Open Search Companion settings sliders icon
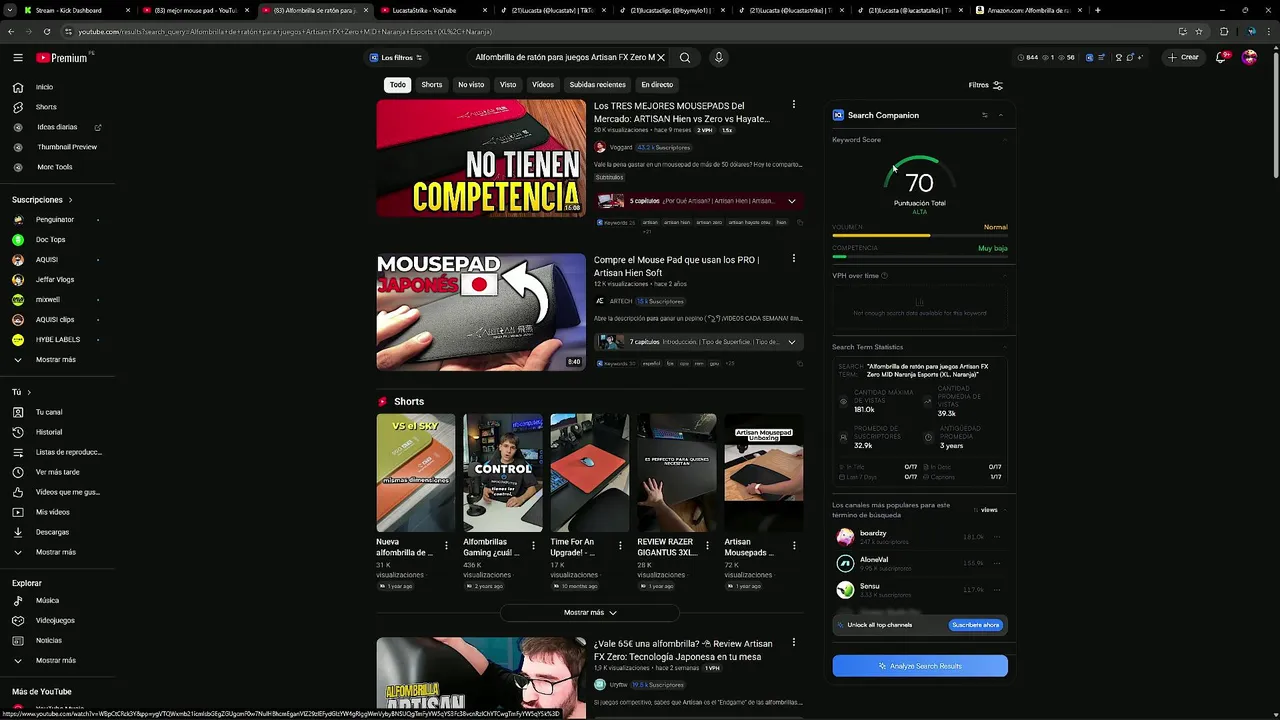Screen dimensions: 1280x720 click(985, 115)
